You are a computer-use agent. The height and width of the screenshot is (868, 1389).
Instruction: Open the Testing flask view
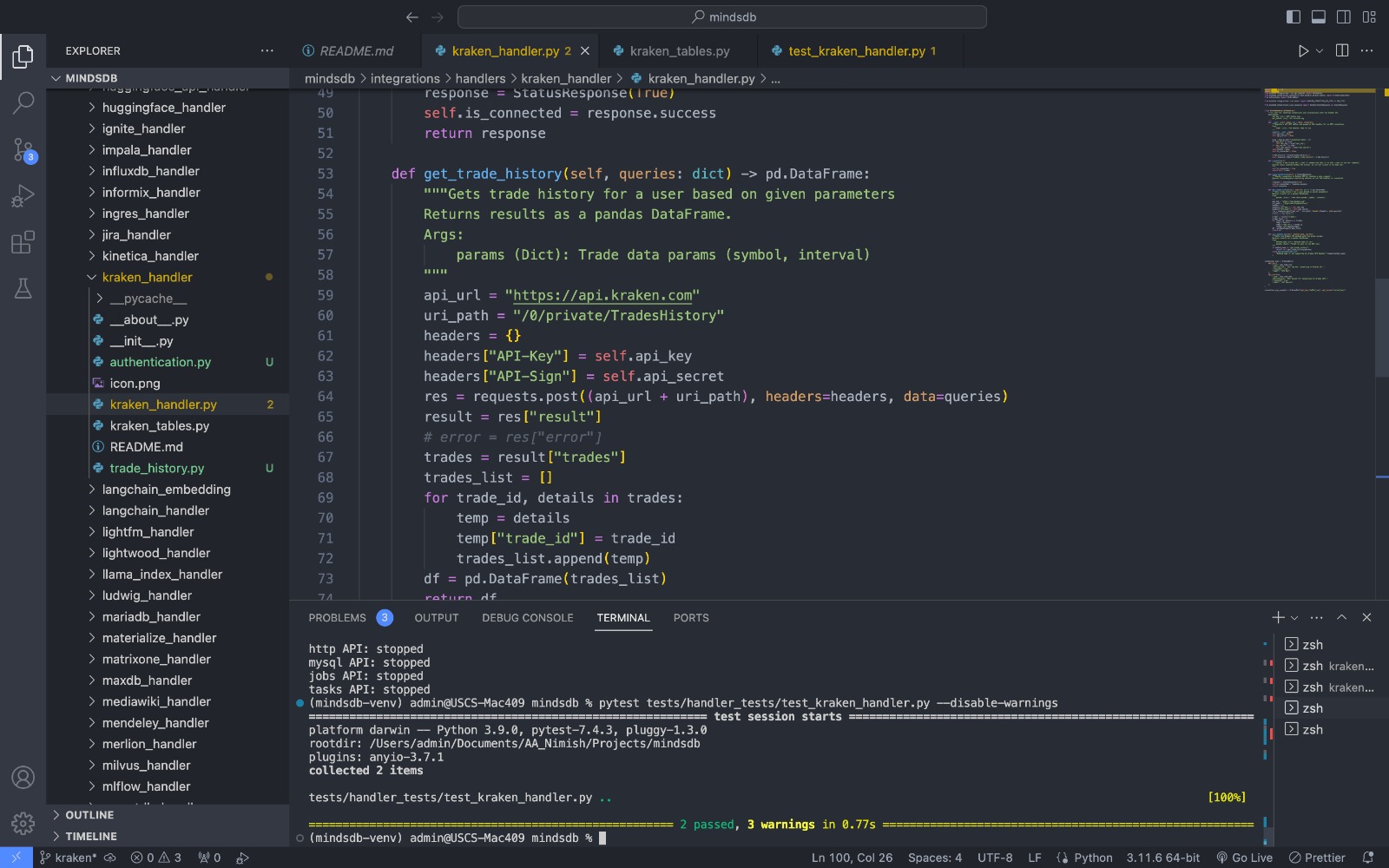pos(23,288)
